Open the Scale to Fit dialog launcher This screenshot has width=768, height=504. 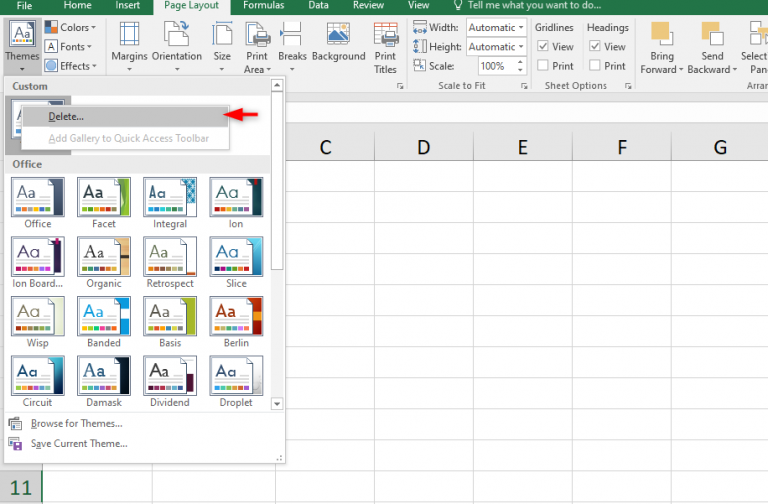pos(524,86)
